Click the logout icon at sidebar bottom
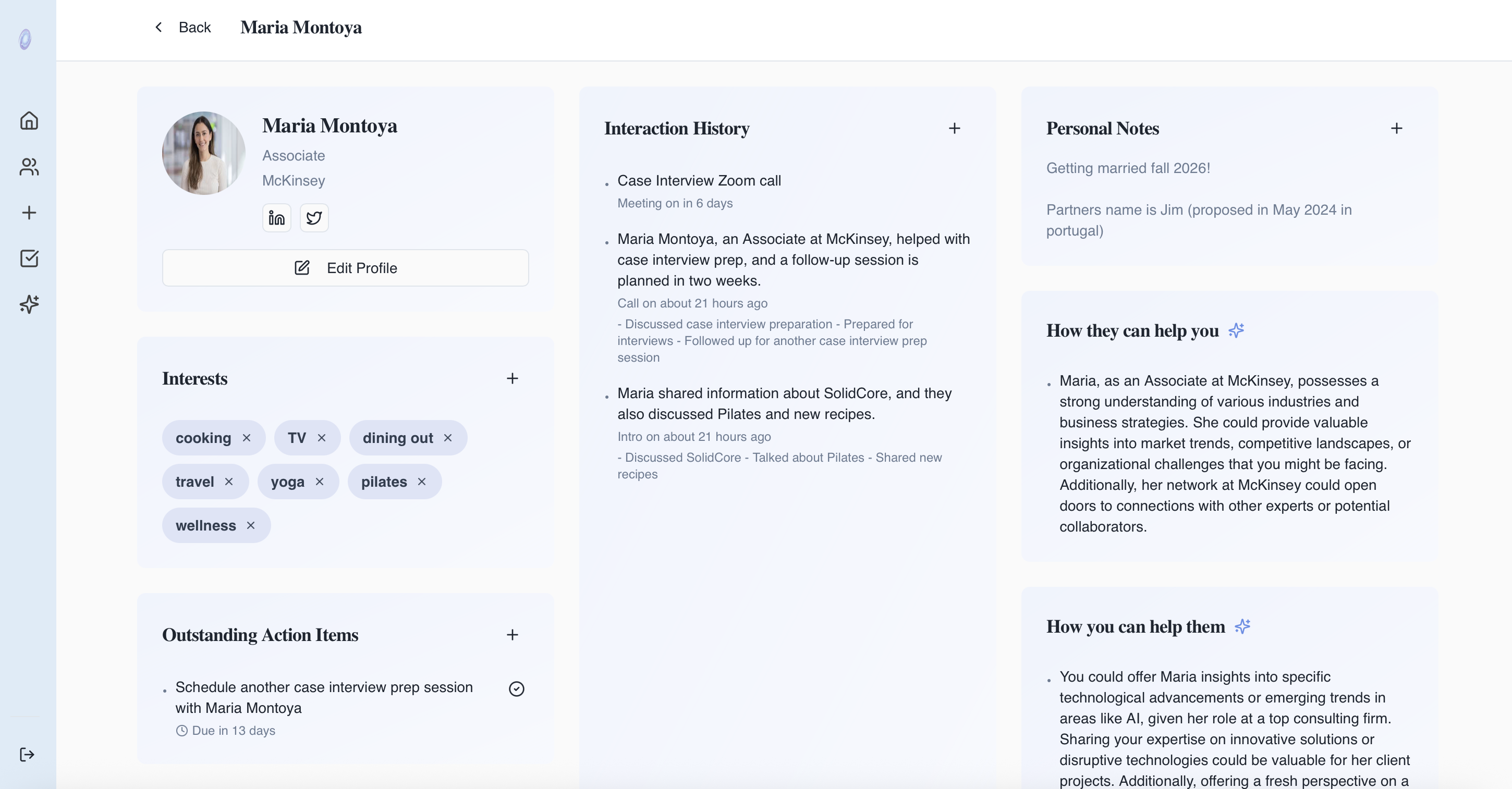 [27, 755]
